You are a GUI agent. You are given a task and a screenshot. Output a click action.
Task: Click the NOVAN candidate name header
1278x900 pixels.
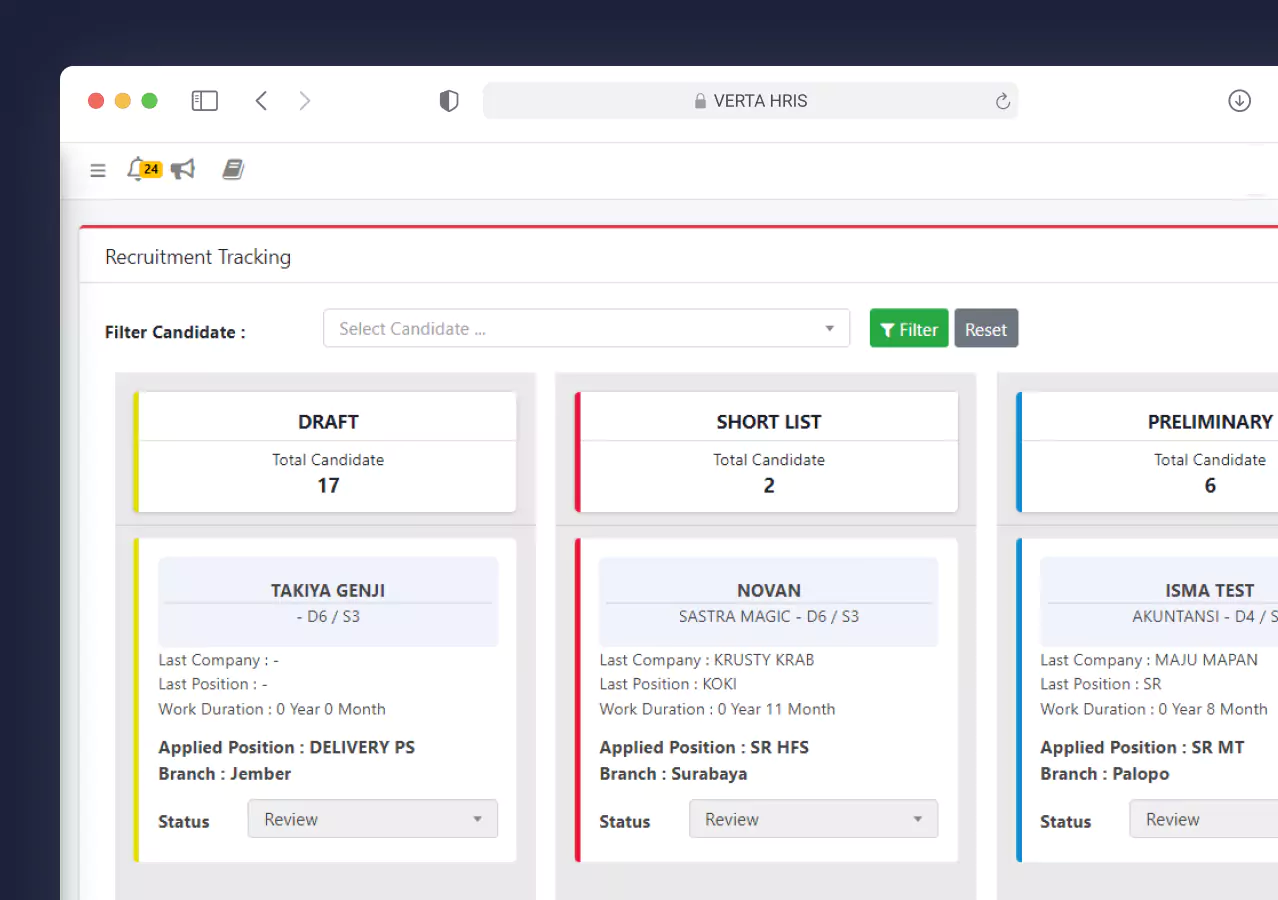(768, 590)
